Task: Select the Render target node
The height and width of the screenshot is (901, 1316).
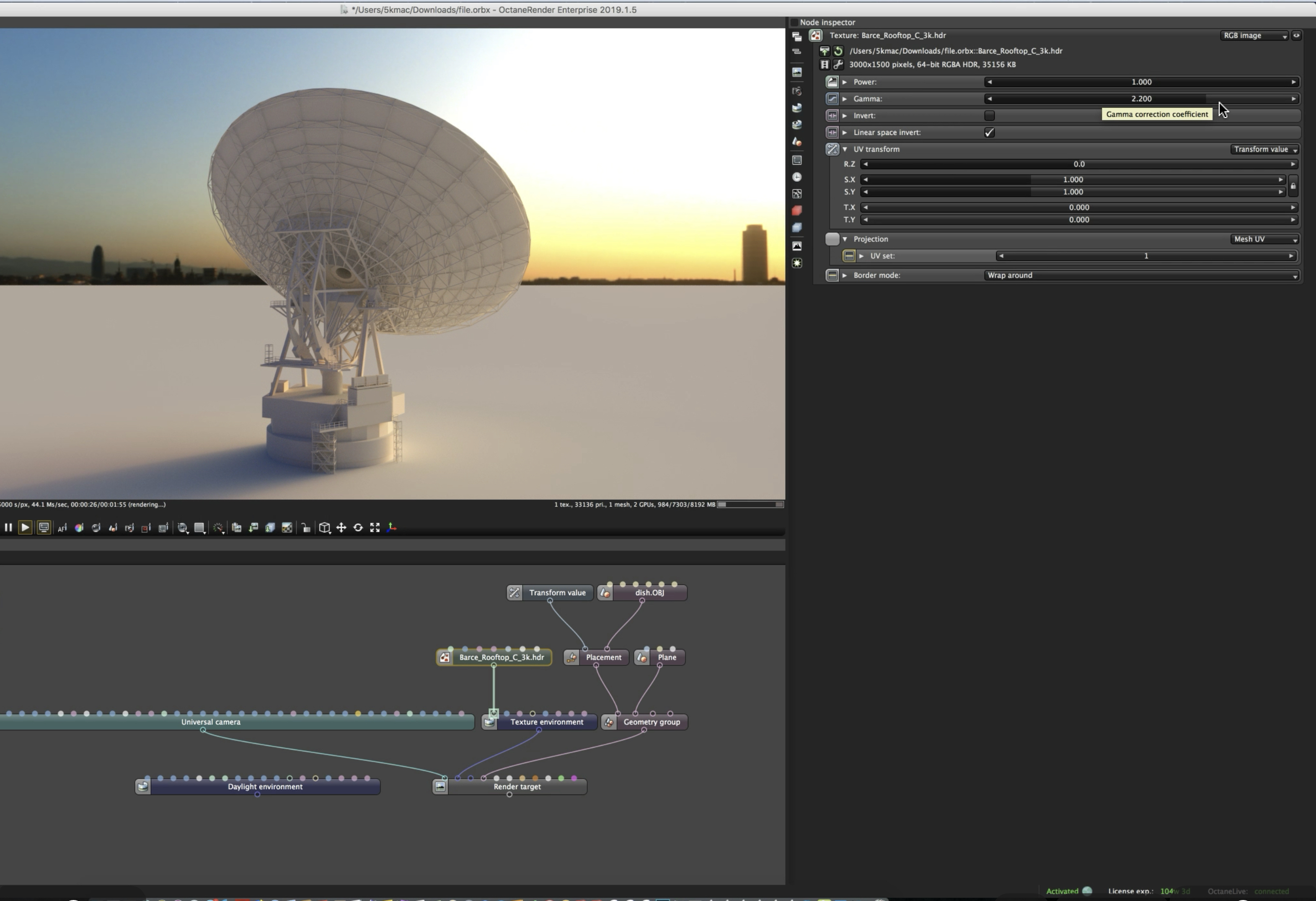Action: tap(516, 787)
